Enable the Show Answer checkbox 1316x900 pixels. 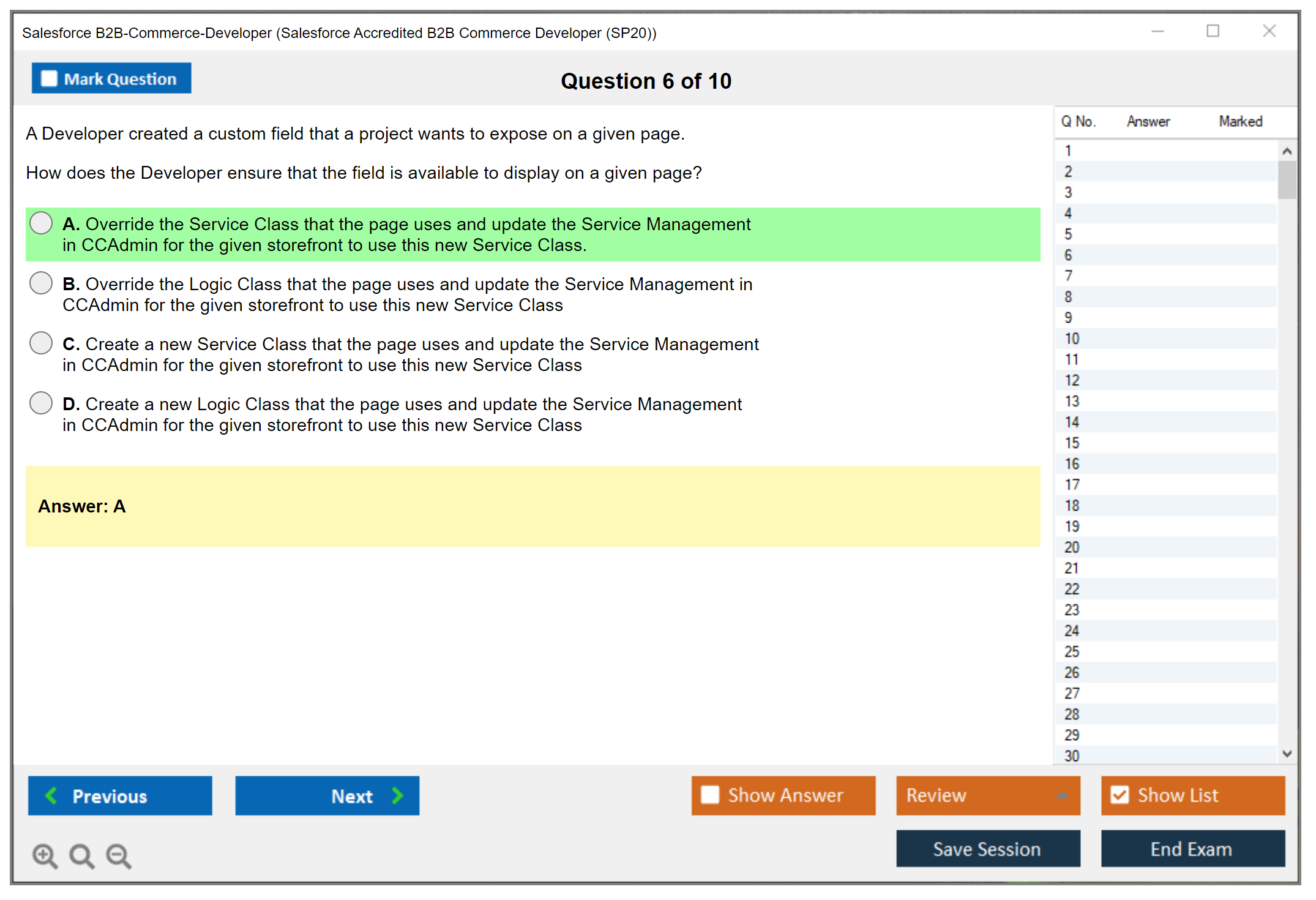tap(710, 795)
